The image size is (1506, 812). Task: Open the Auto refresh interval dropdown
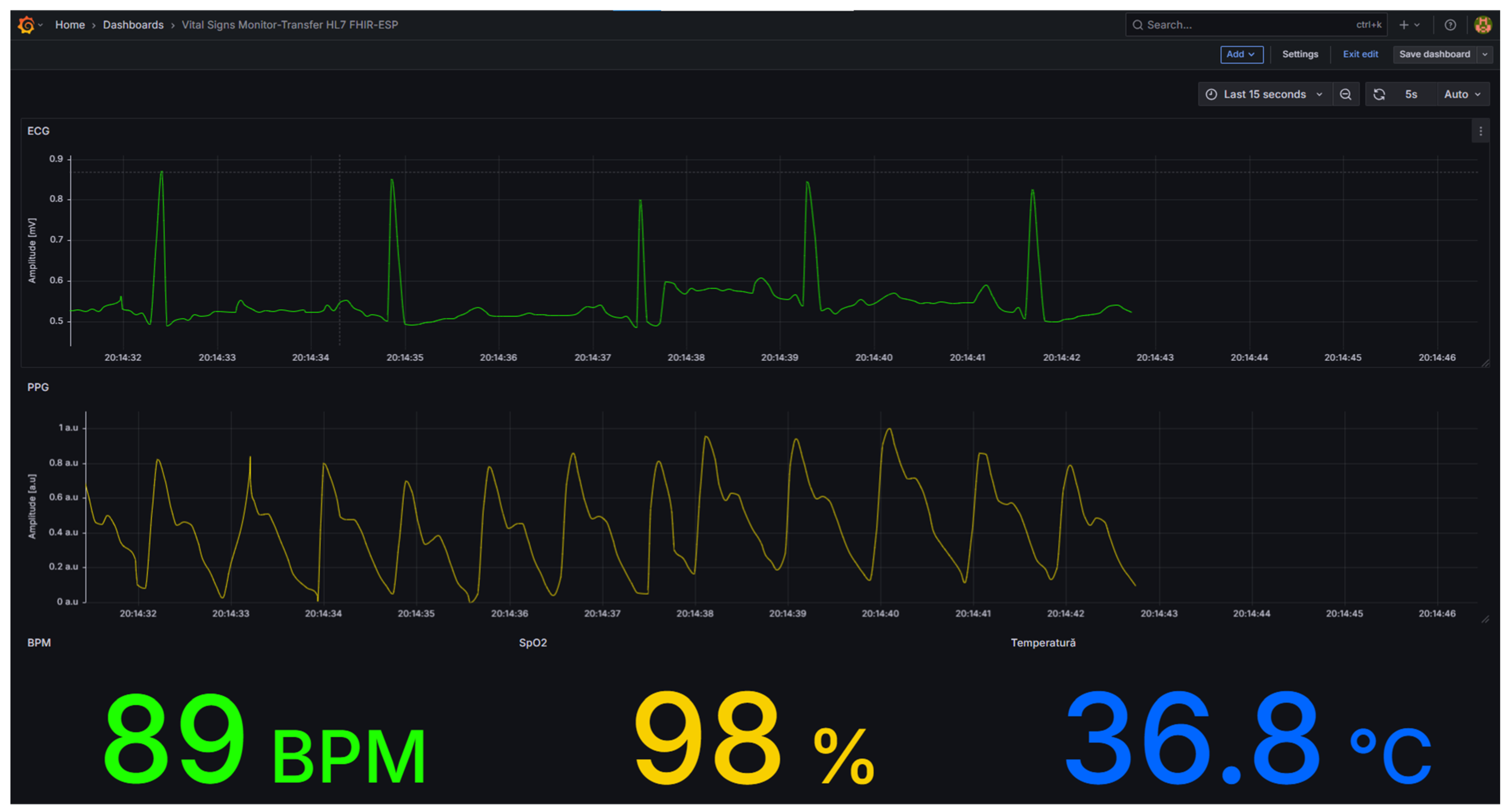[x=1462, y=94]
